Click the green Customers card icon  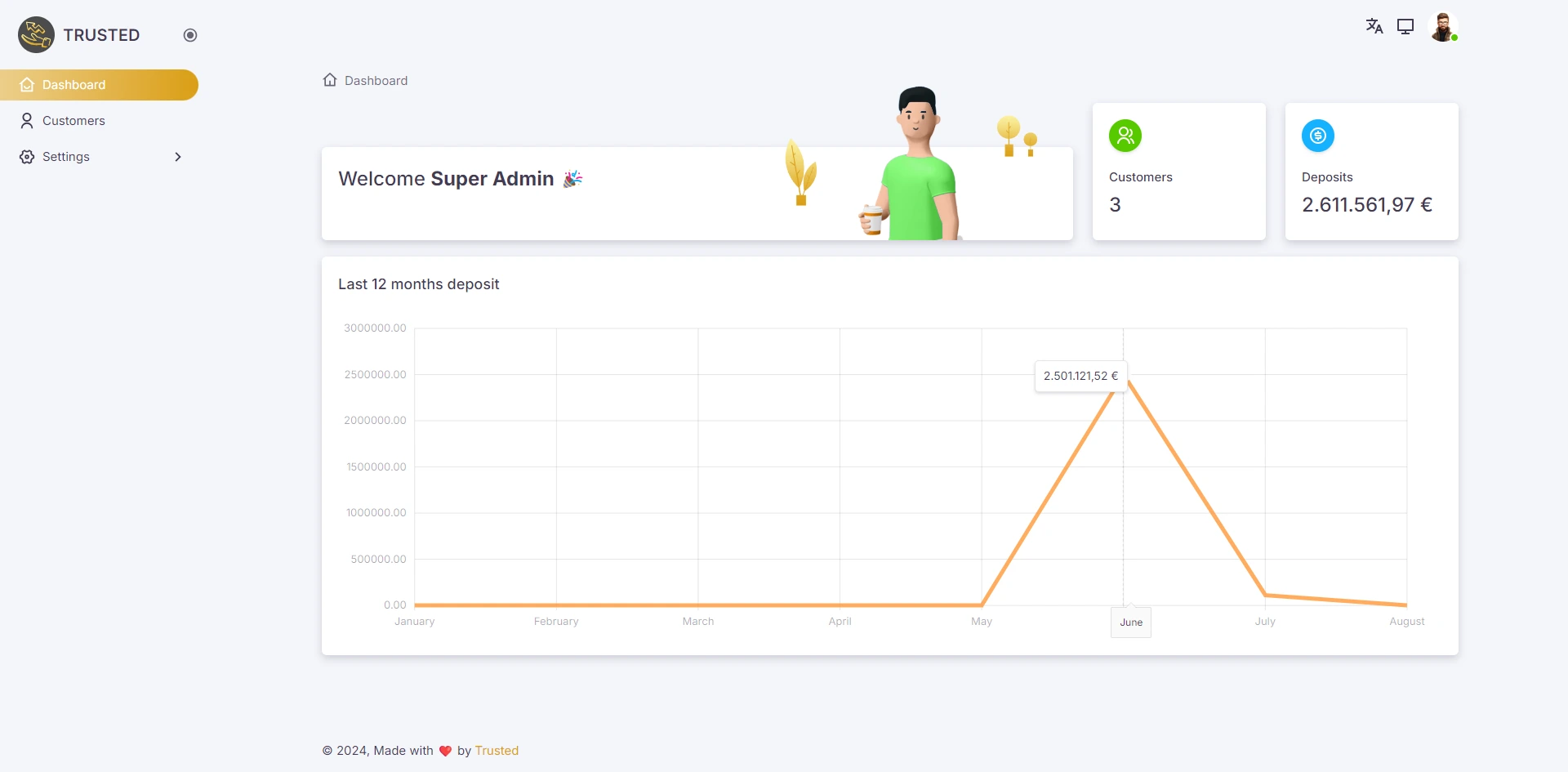pos(1125,136)
